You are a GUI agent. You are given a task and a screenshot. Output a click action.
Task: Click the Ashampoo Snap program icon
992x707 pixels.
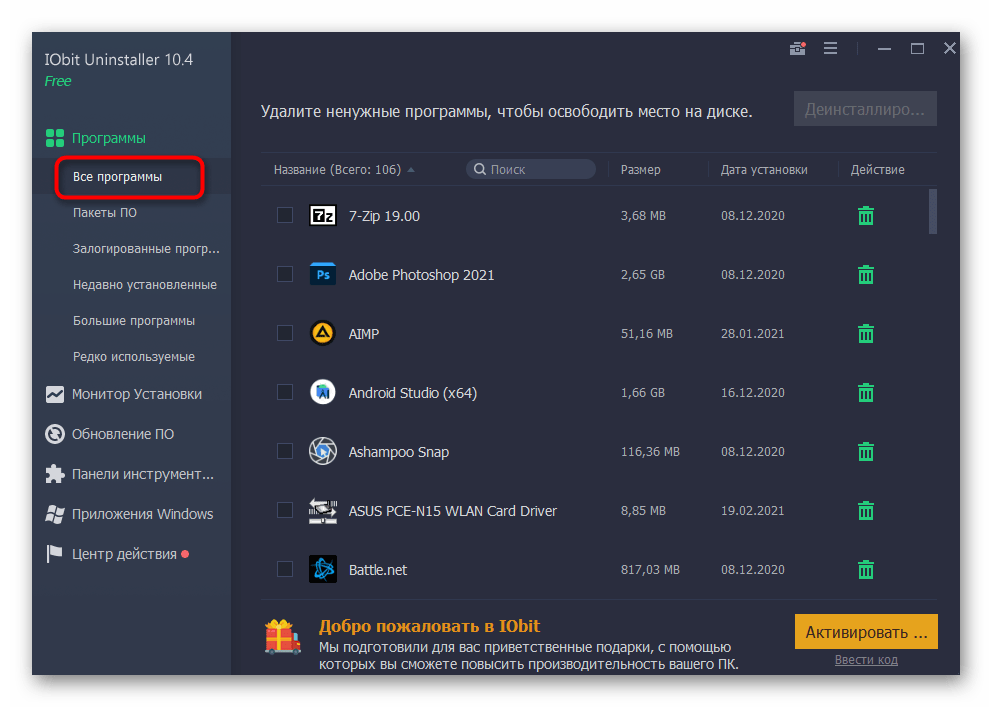pyautogui.click(x=323, y=452)
